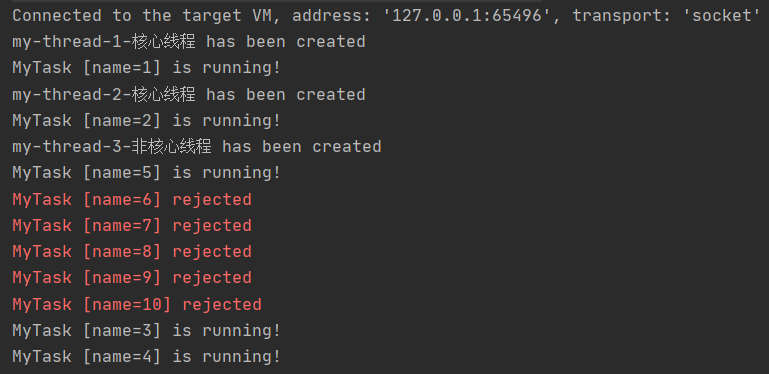Screen dimensions: 769x374
Task: Click the 'my-thread-2-核心线程 has been created' line
Action: (x=189, y=94)
